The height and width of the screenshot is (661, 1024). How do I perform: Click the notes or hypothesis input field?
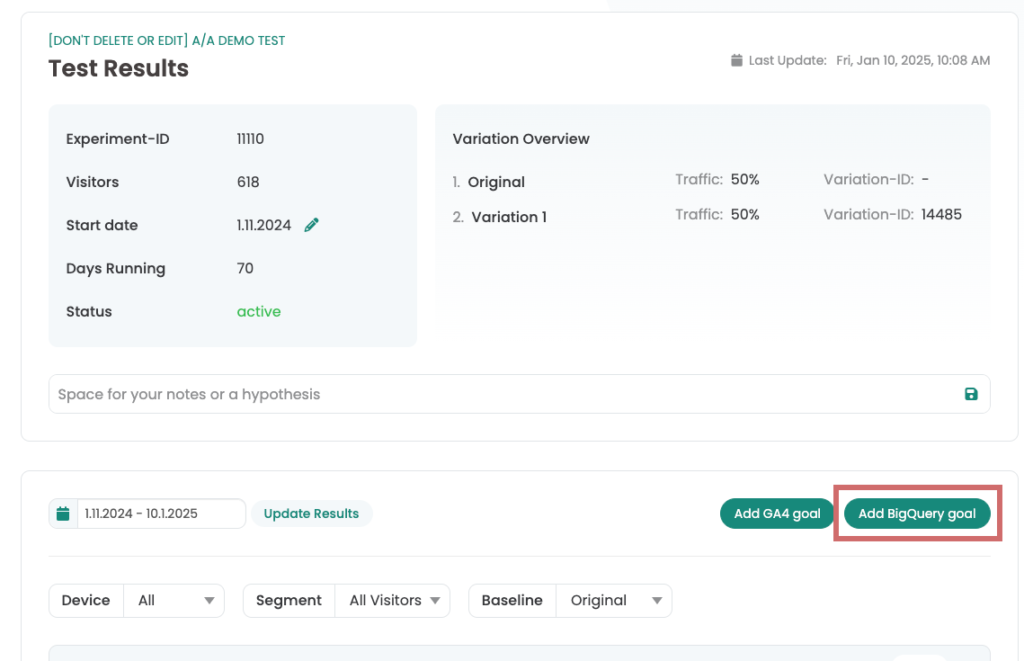click(519, 394)
